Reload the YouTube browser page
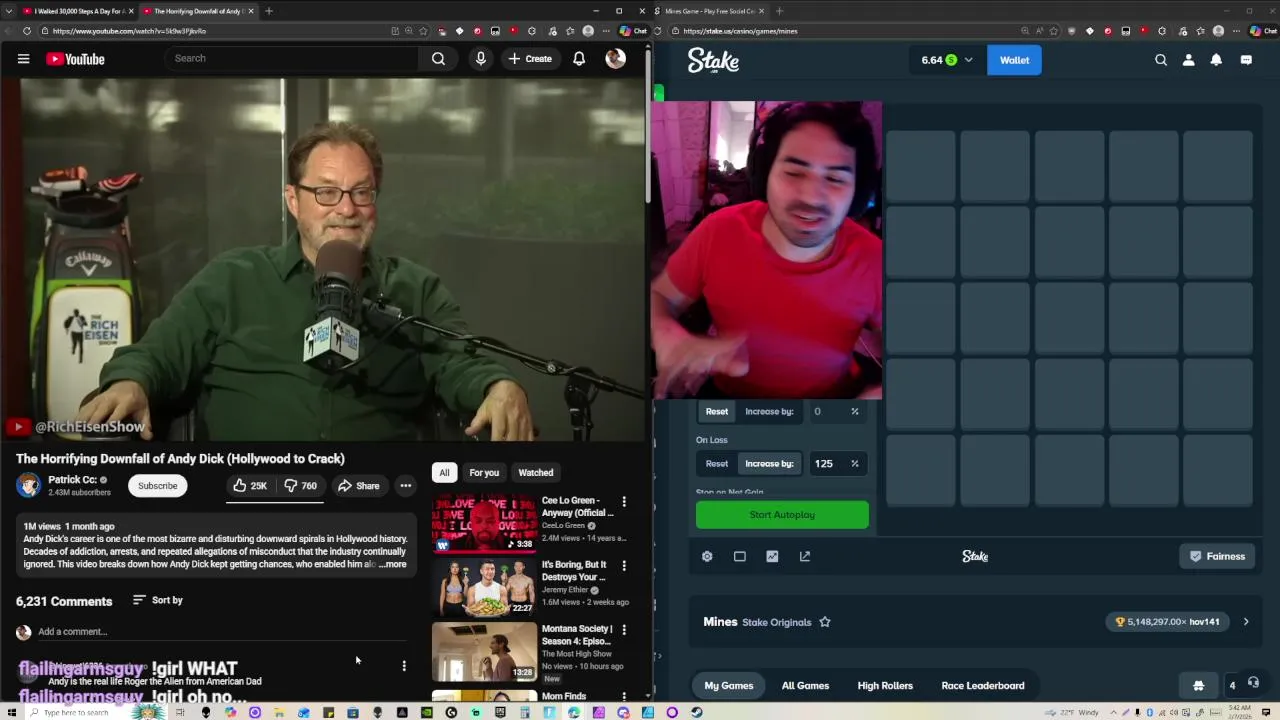Image resolution: width=1280 pixels, height=720 pixels. click(27, 31)
